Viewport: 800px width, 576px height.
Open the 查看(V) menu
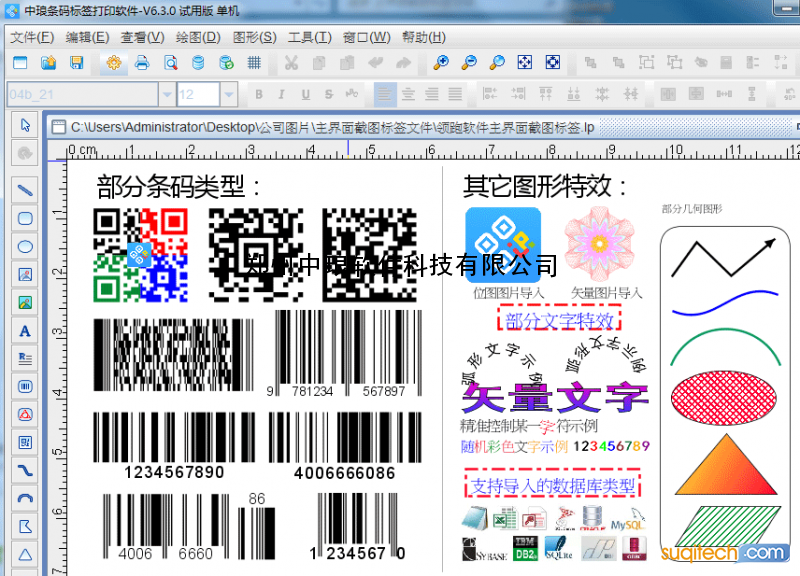coord(142,37)
